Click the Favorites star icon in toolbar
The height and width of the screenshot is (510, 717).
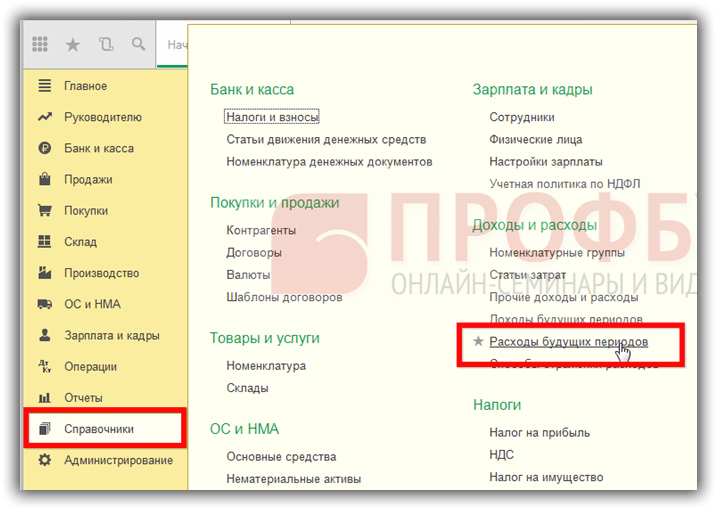[x=73, y=45]
